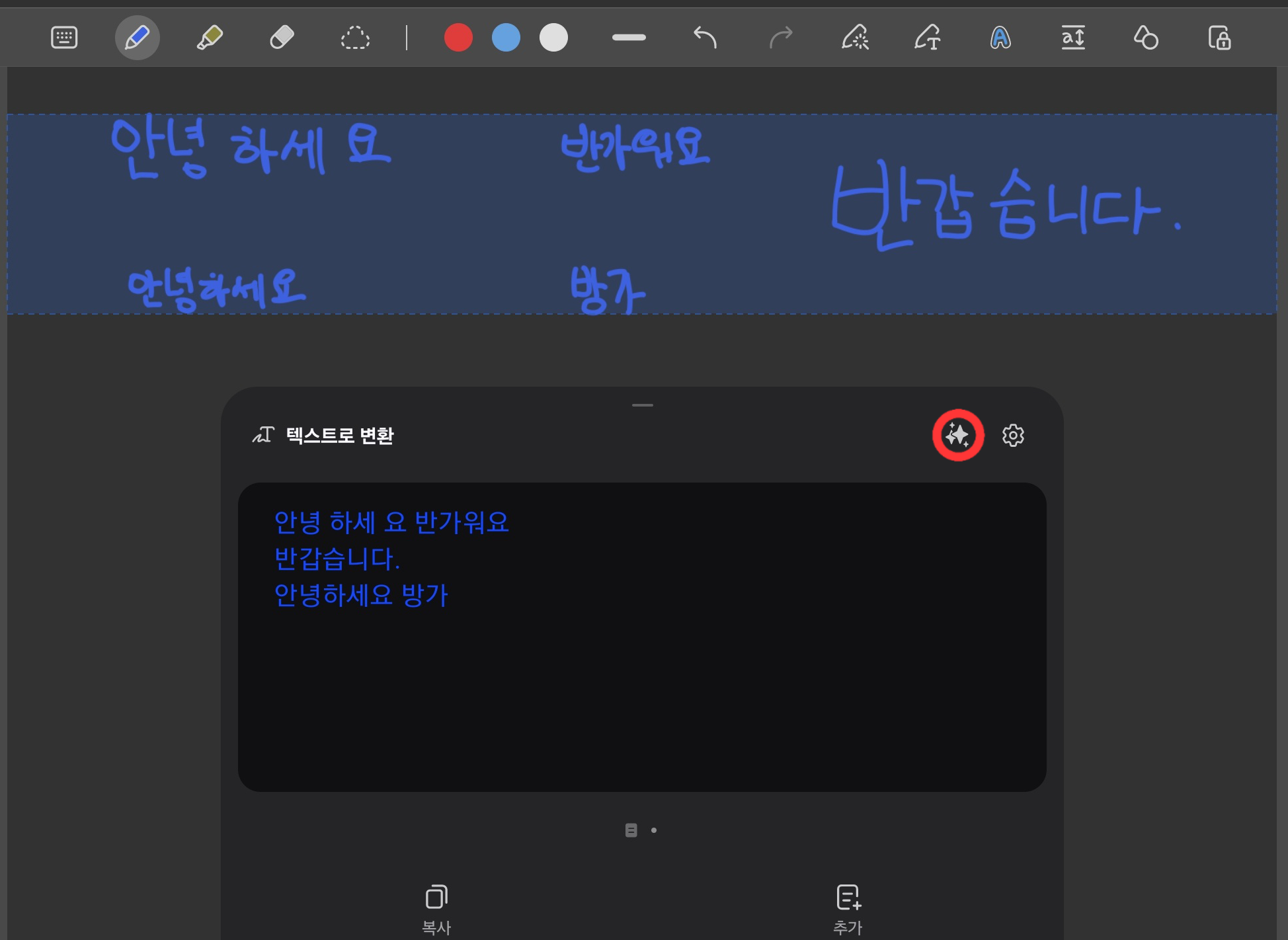Choose the blue pen color
This screenshot has width=1288, height=940.
(506, 38)
